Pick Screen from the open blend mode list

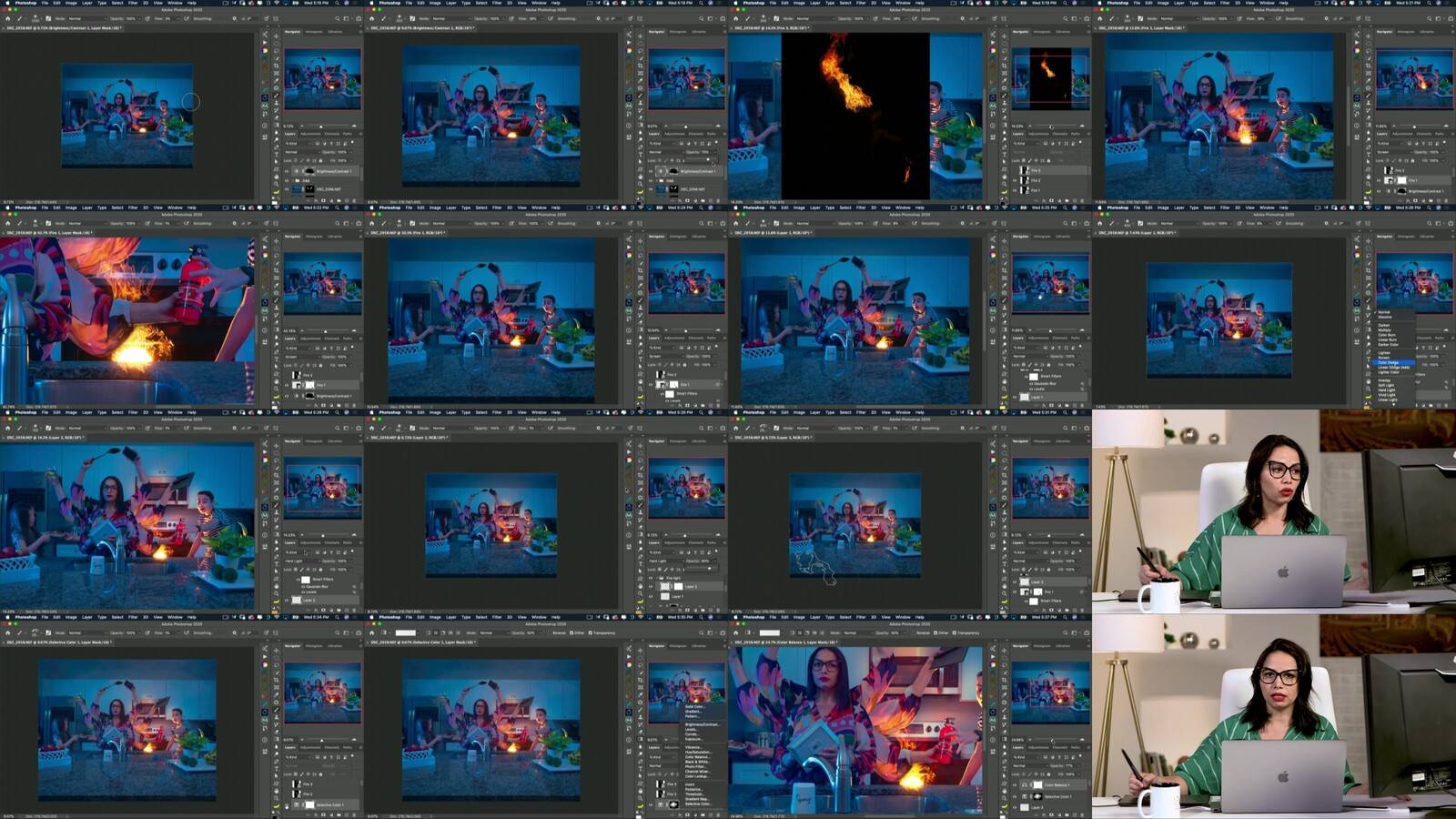(x=1384, y=358)
